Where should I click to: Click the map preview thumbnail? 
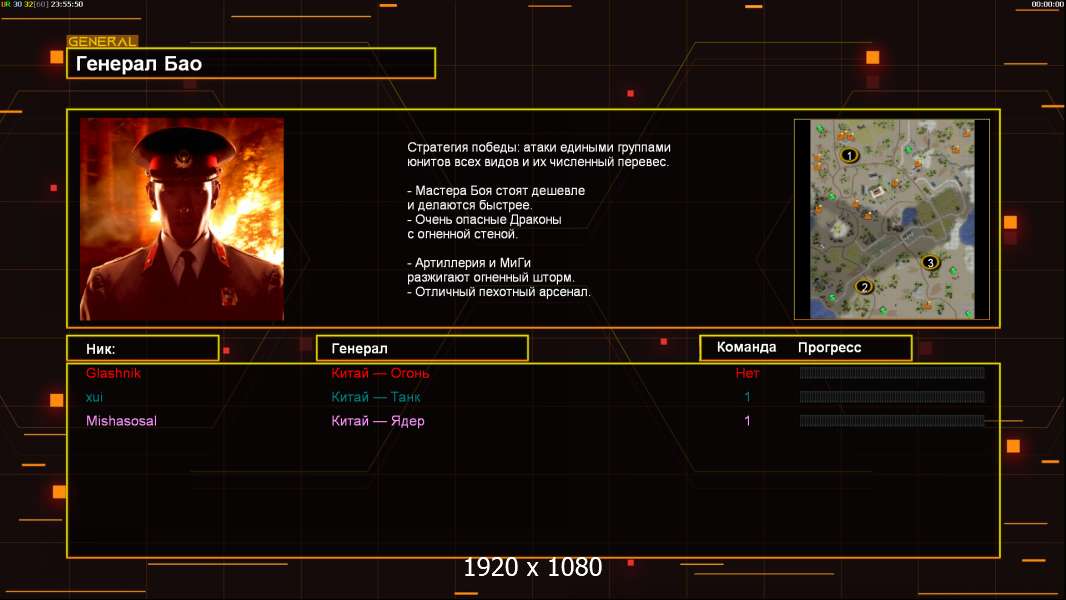point(892,219)
